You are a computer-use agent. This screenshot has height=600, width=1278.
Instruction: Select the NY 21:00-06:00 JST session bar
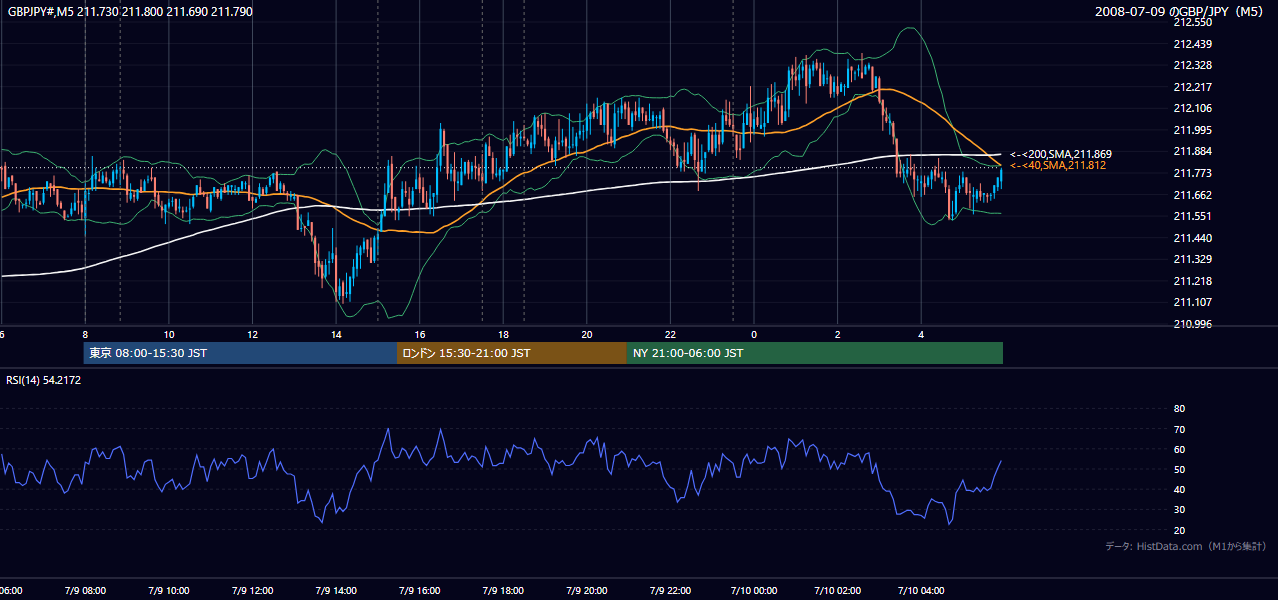pos(815,353)
